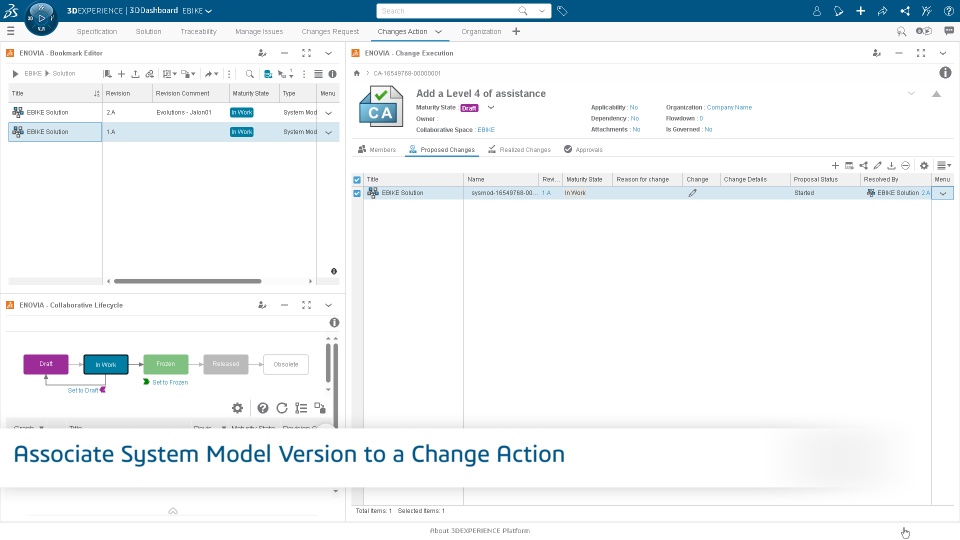Expand the Changes Action tab chevron
960x540 pixels.
point(438,31)
